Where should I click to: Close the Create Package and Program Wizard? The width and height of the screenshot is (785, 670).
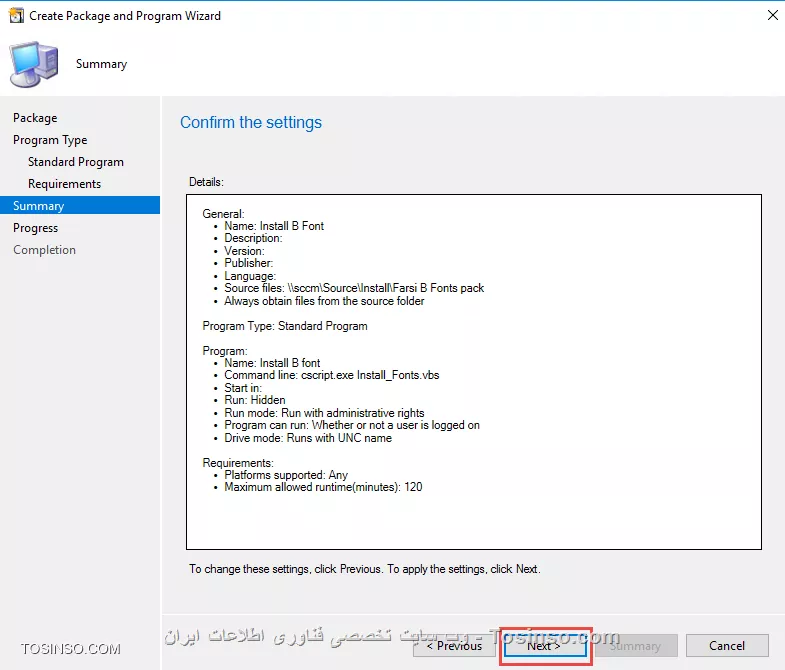point(772,16)
